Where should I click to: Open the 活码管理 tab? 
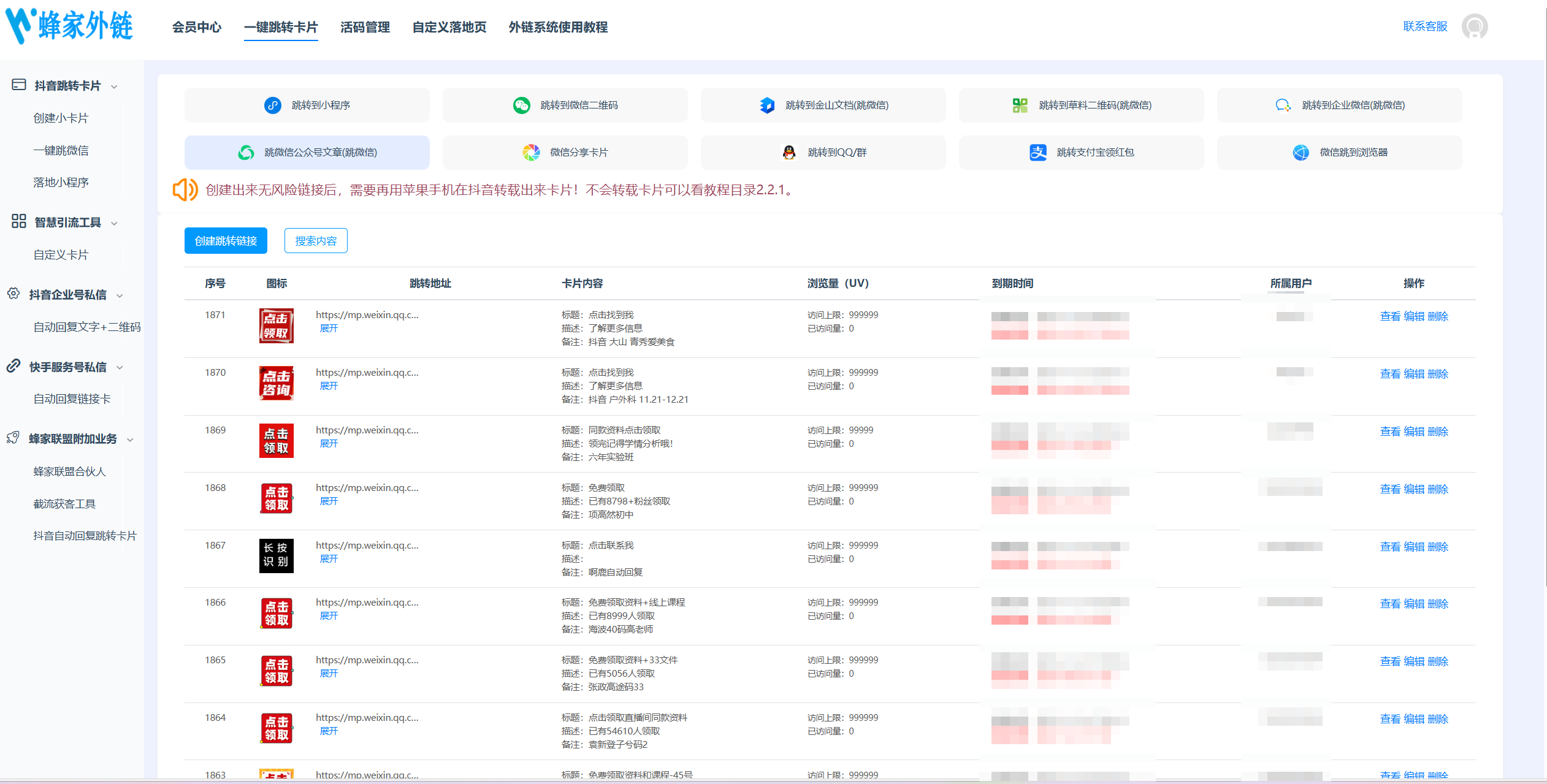(365, 28)
